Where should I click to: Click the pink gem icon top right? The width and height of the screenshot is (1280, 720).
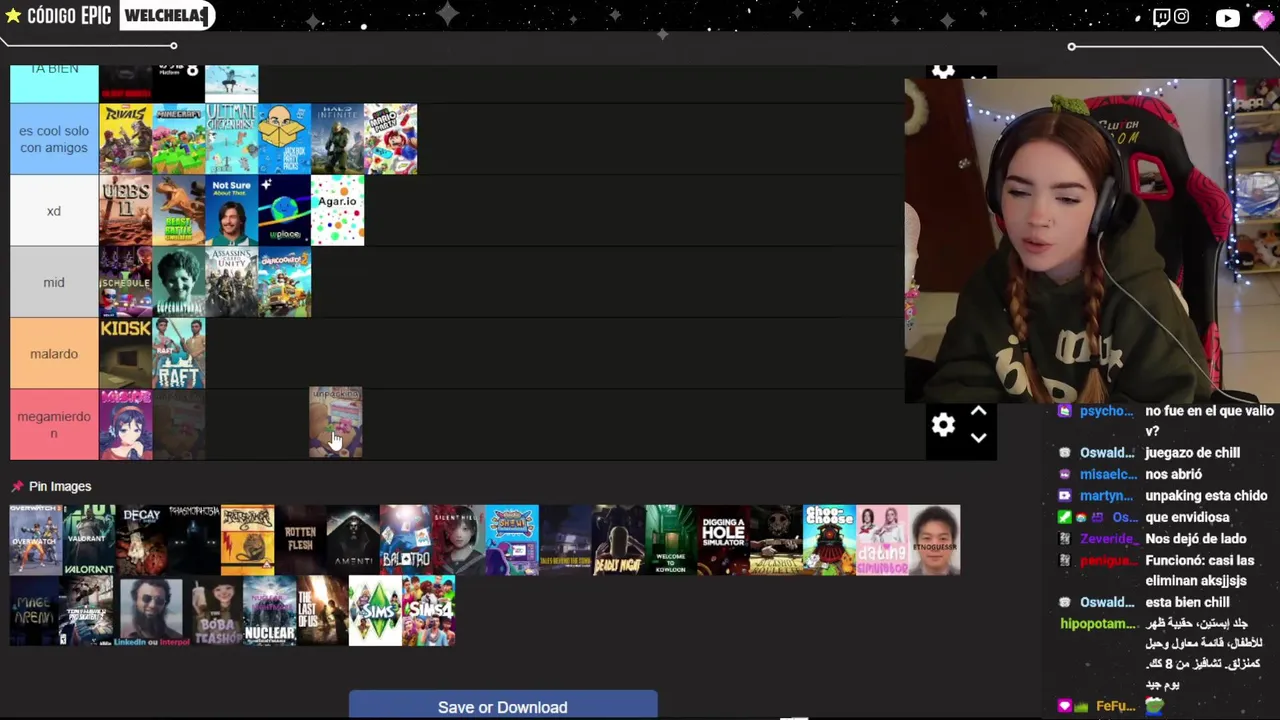(1262, 18)
